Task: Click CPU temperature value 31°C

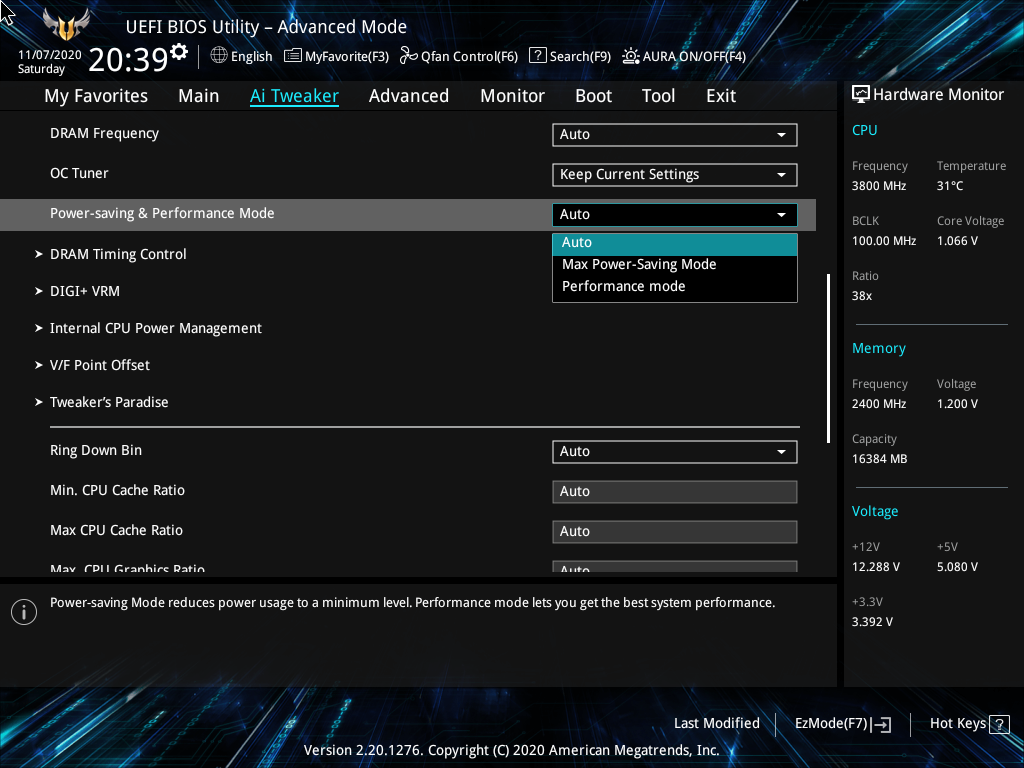Action: click(950, 186)
